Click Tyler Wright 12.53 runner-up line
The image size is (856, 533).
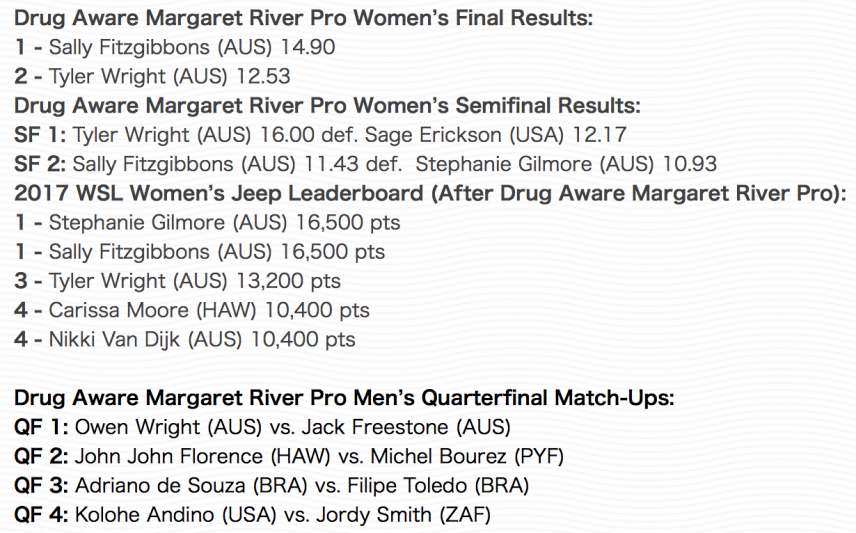(152, 76)
